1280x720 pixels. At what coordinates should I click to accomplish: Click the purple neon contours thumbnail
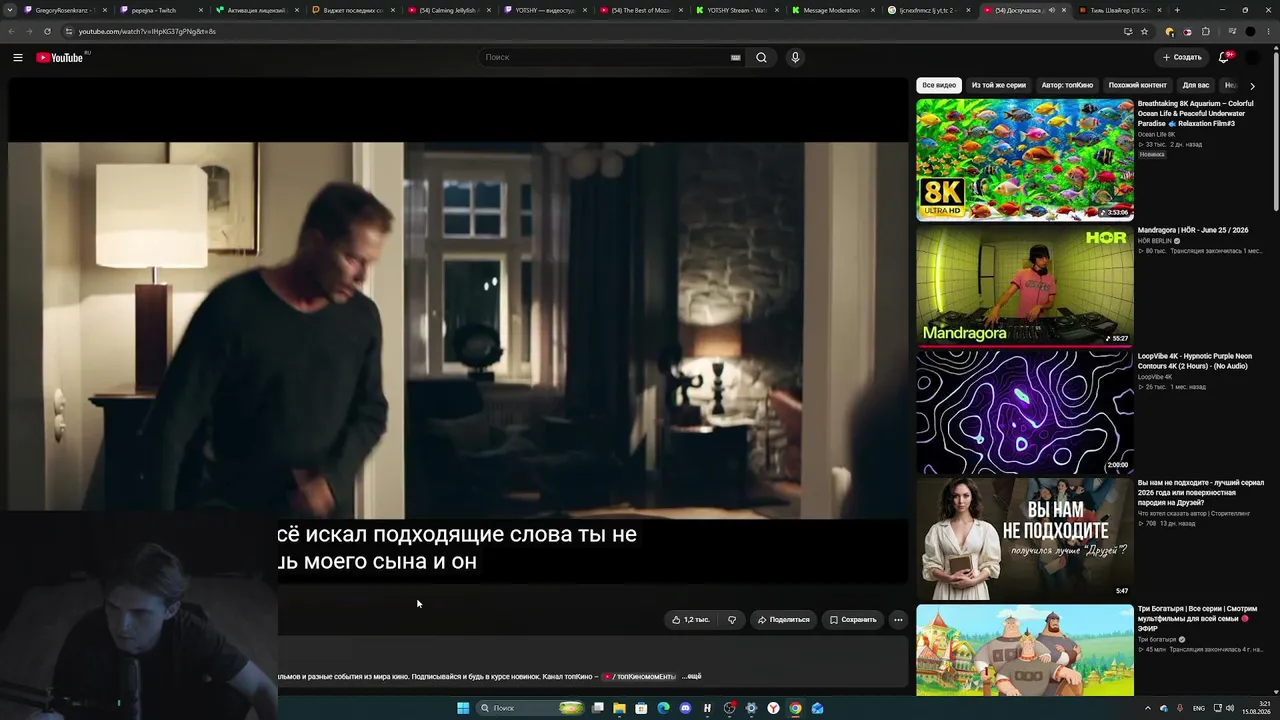(1025, 412)
